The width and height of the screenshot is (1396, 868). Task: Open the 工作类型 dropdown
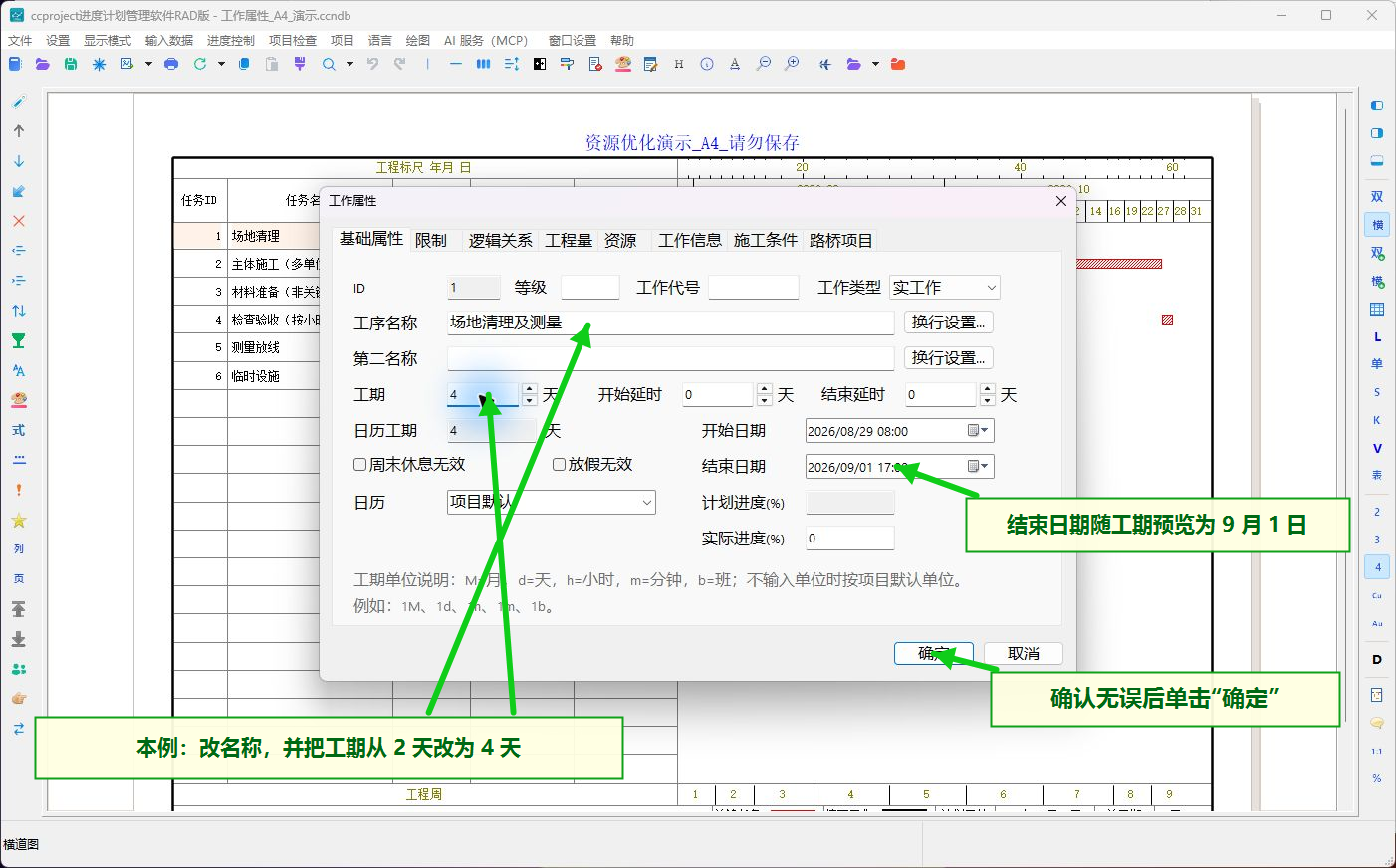[945, 288]
